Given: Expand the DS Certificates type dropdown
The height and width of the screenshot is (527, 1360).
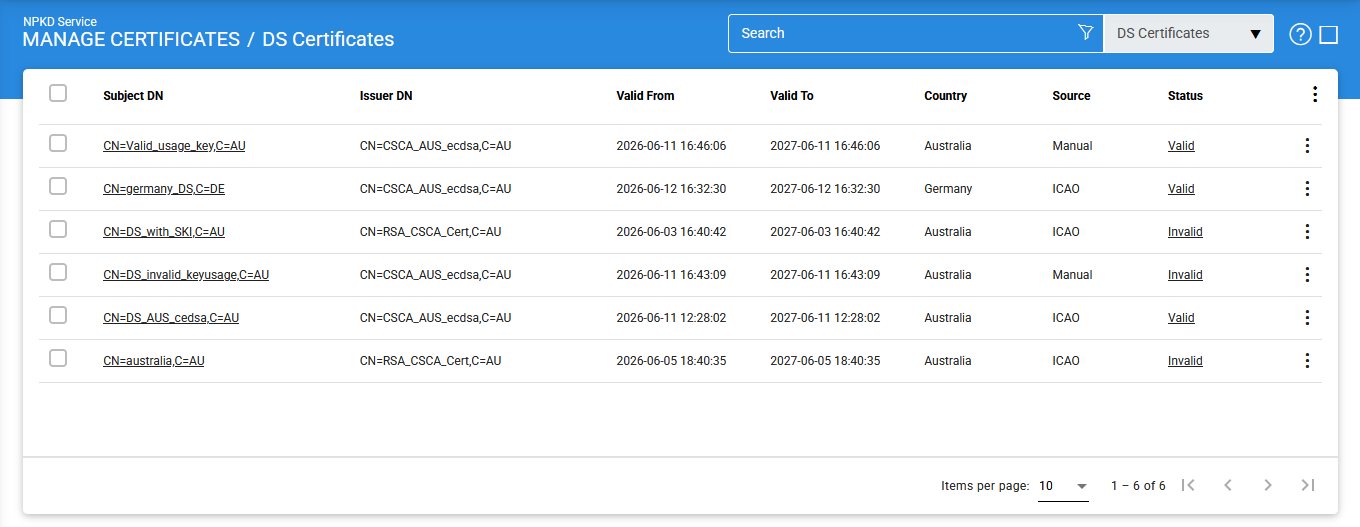Looking at the screenshot, I should click(1188, 34).
